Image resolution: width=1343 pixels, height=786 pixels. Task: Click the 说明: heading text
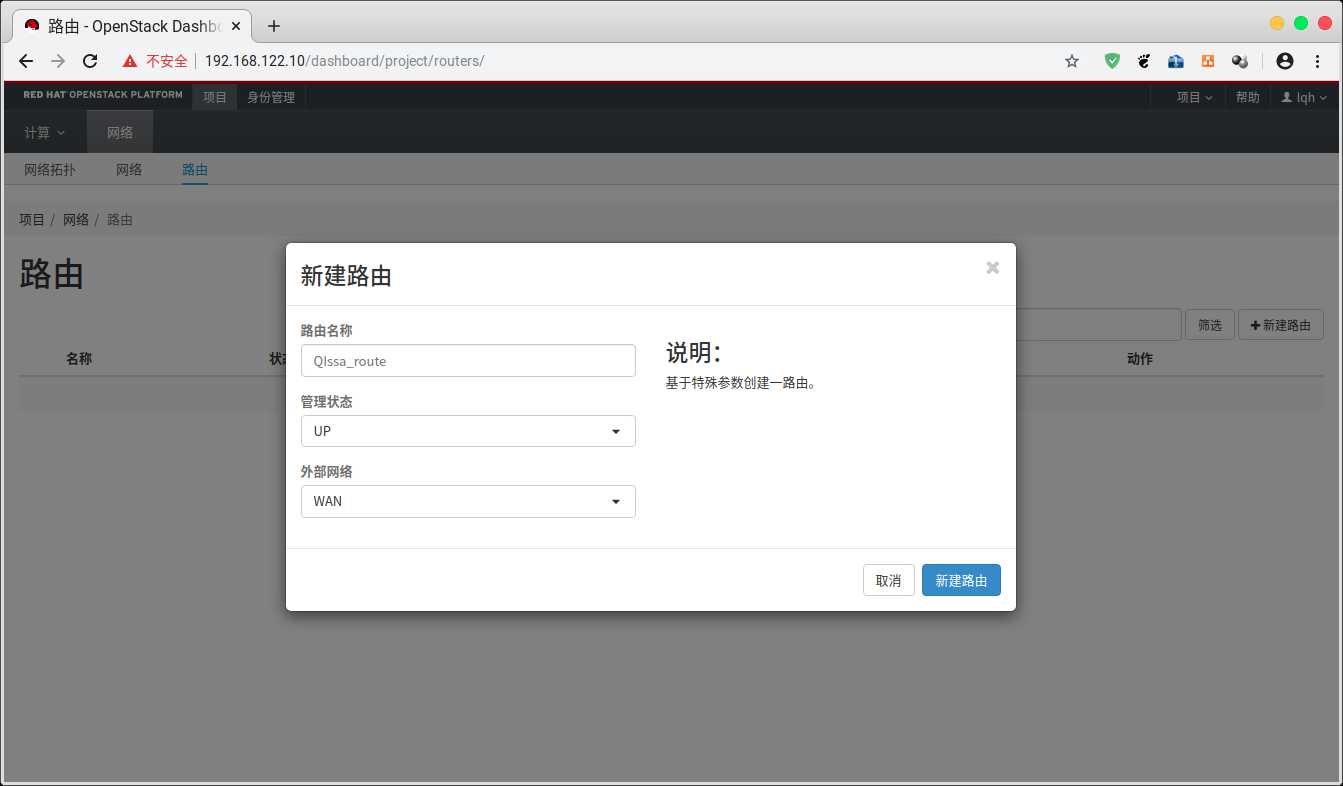pyautogui.click(x=693, y=352)
